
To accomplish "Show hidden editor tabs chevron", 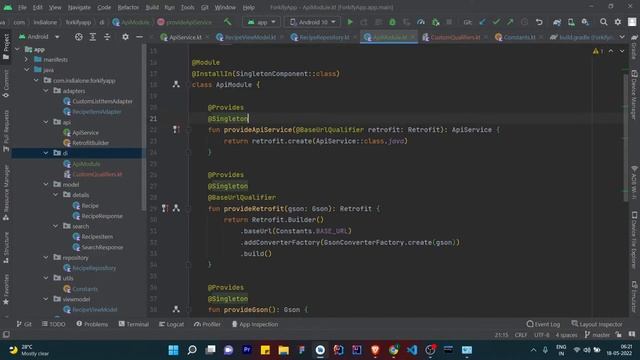I will (x=622, y=37).
